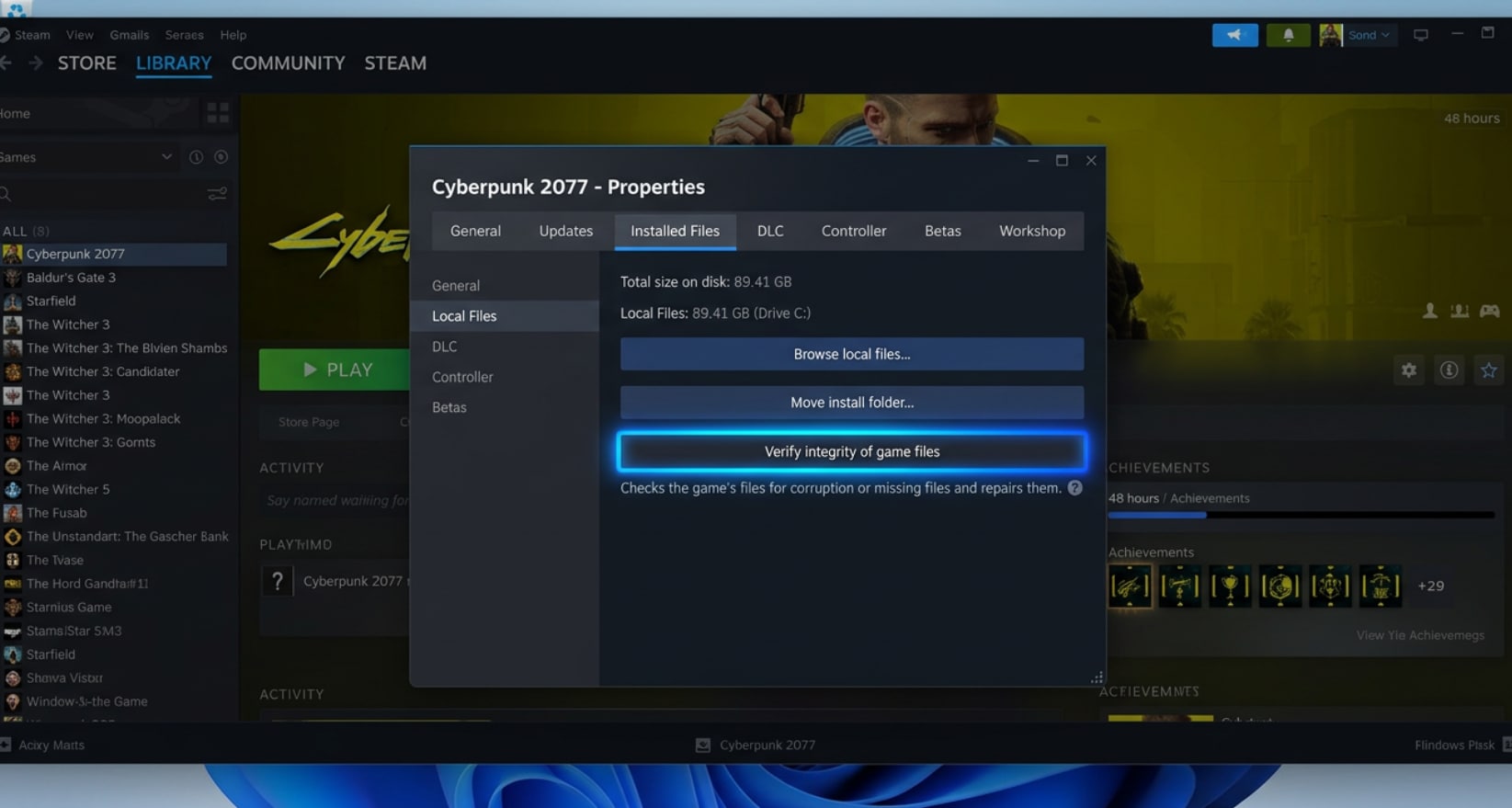This screenshot has height=808, width=1512.
Task: Open the Controller tab
Action: coord(854,231)
